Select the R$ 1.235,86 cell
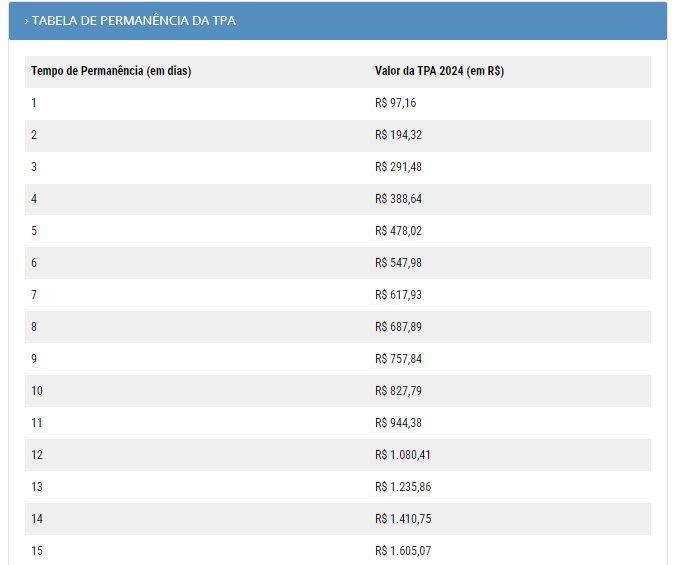The image size is (683, 565). pos(403,487)
